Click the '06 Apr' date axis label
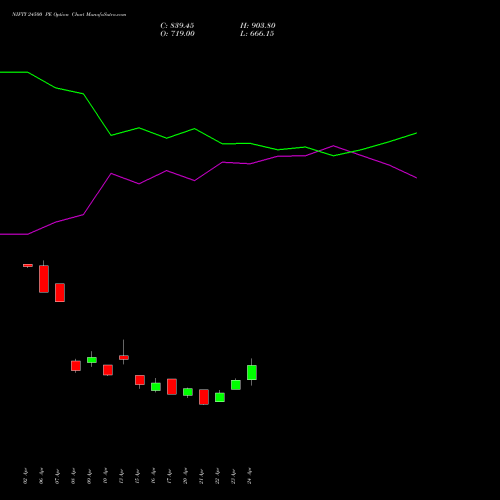500x500 pixels. coord(41,476)
